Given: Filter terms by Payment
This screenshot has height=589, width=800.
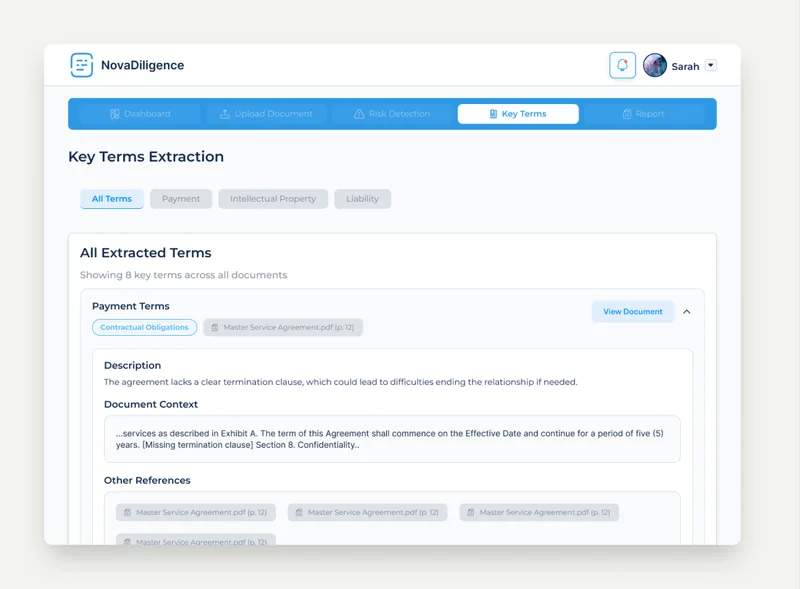Looking at the screenshot, I should [181, 199].
